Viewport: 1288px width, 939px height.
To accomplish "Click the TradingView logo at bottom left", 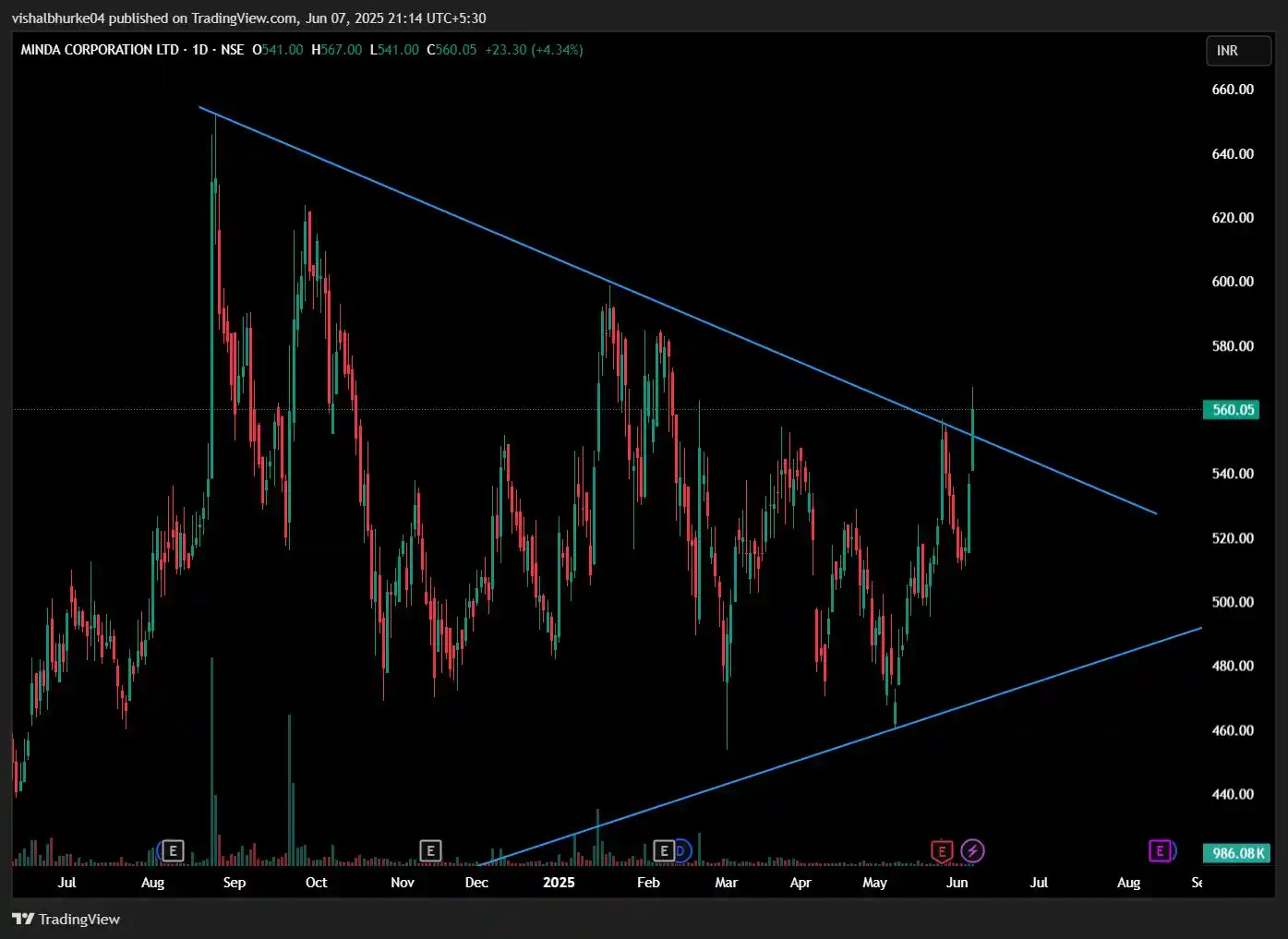I will 66,919.
